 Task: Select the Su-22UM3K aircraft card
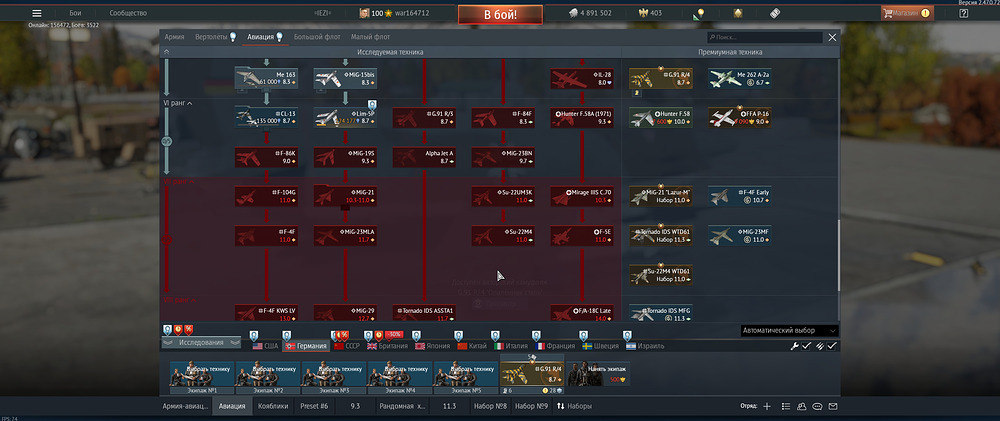503,196
